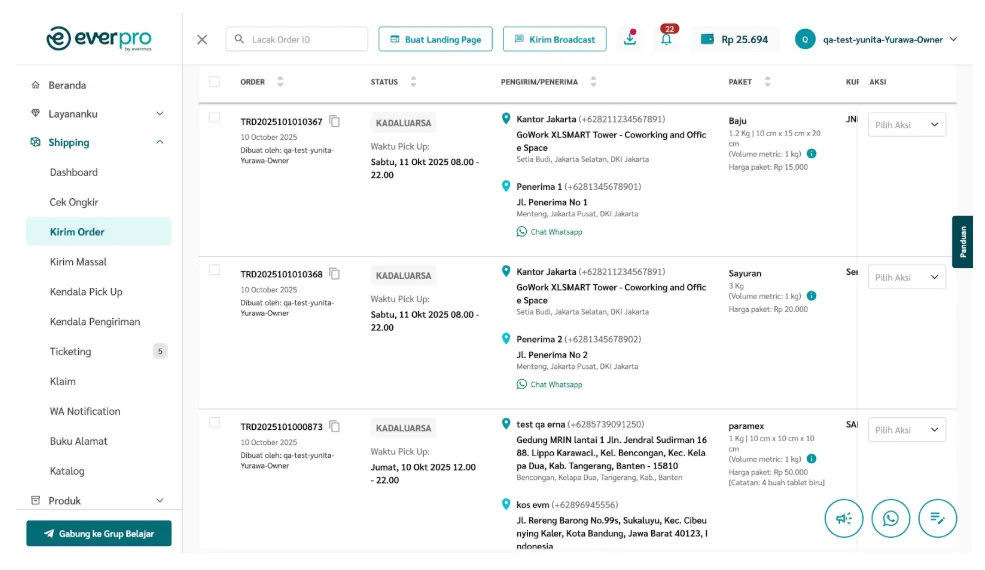Click the Buat Landing Page button
This screenshot has width=985, height=570.
coord(435,40)
